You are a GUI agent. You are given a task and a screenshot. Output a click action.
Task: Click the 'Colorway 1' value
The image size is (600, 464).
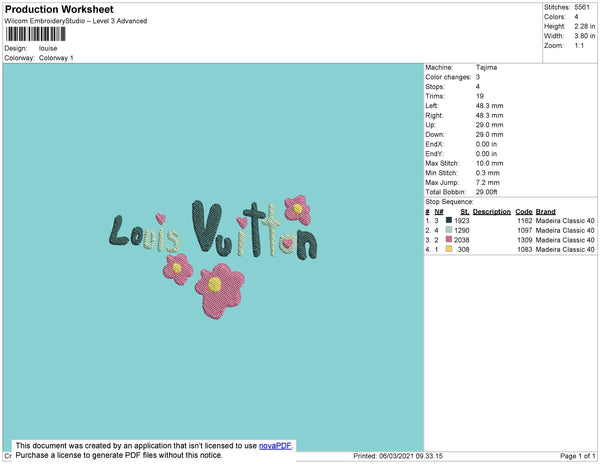[x=56, y=58]
